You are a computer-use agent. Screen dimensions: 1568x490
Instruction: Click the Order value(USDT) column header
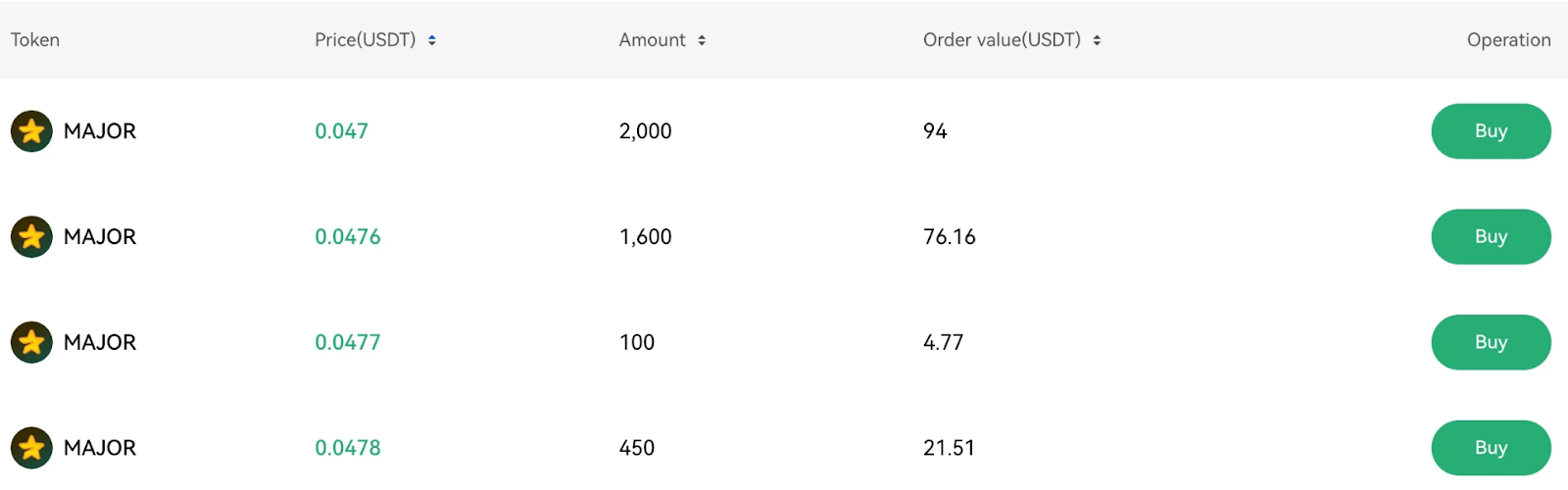point(1002,40)
